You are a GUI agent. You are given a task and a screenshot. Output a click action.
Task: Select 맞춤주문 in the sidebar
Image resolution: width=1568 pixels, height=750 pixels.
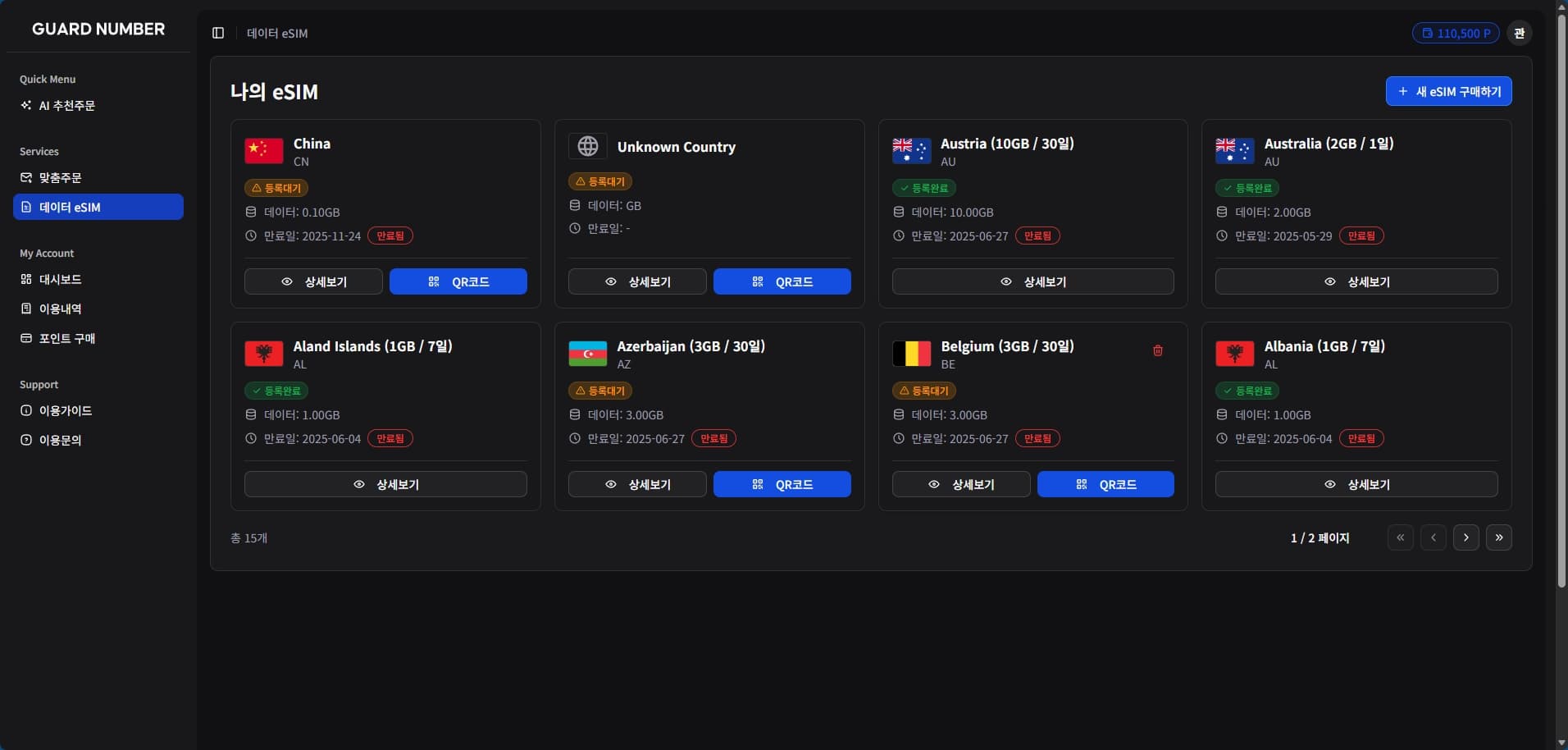(60, 177)
